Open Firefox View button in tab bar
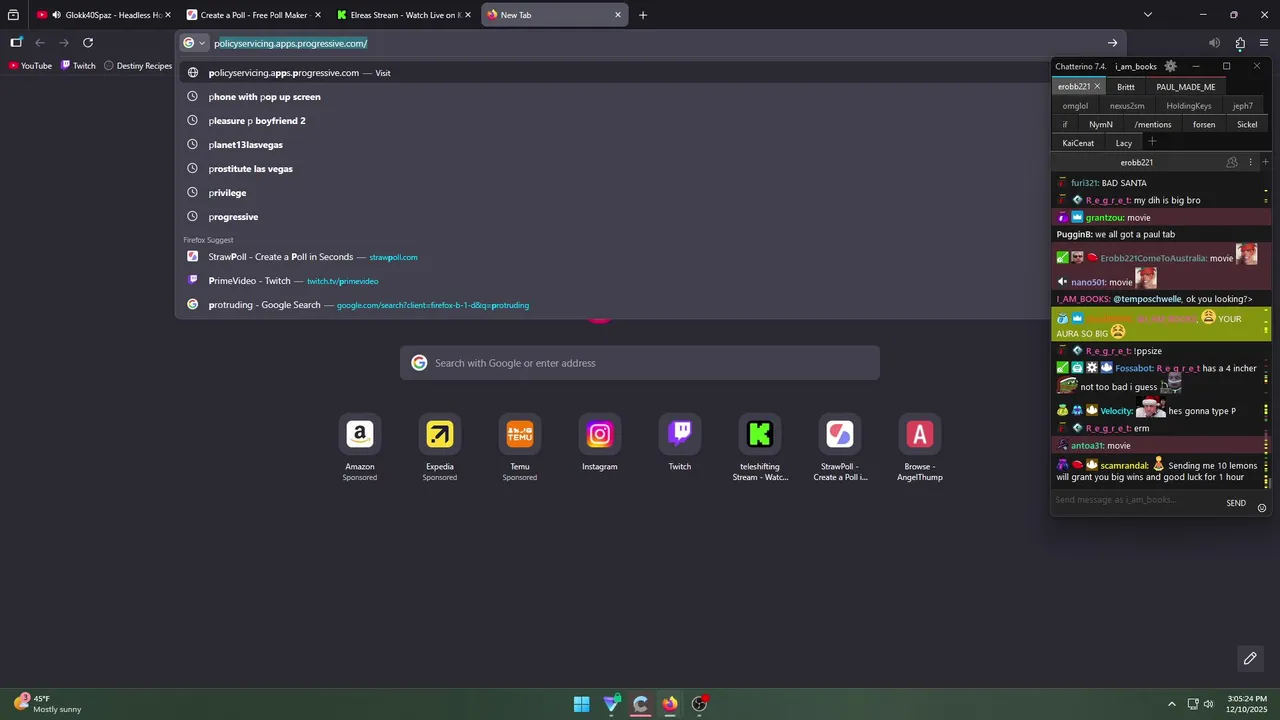Screen dimensions: 1280x720 [13, 15]
